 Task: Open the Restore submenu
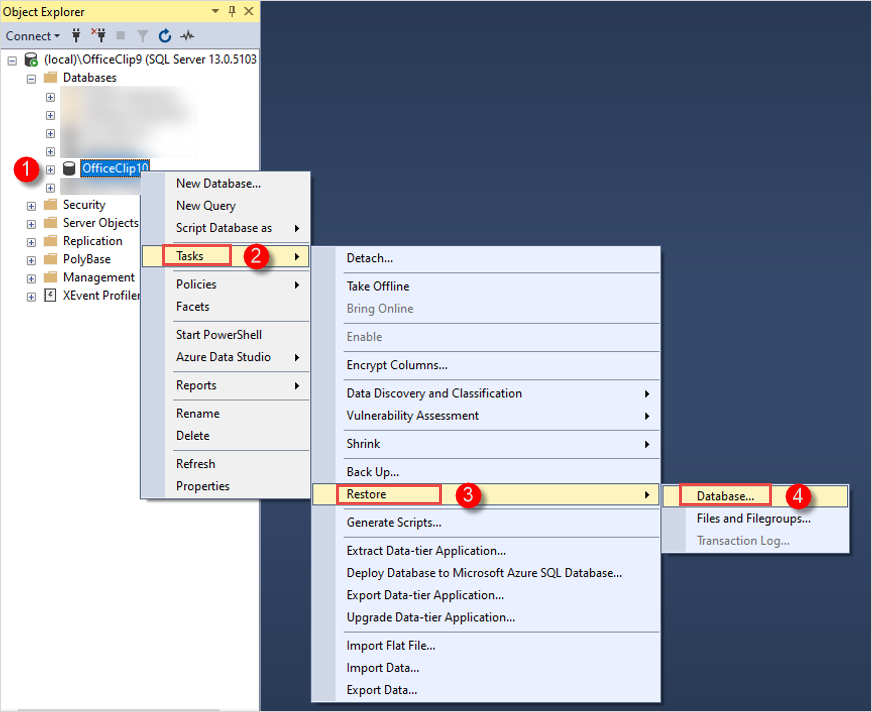(485, 494)
